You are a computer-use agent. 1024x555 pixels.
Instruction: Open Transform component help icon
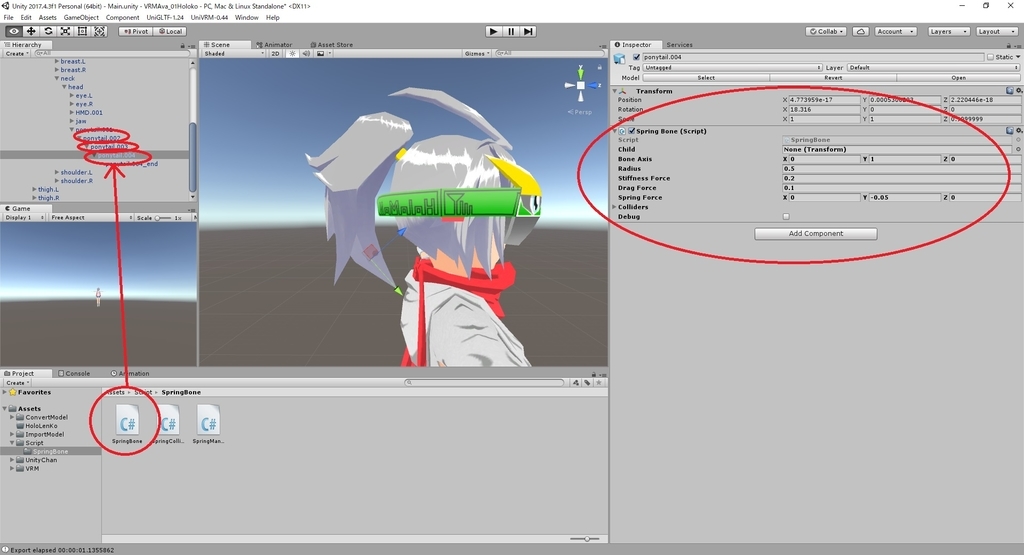pyautogui.click(x=1010, y=91)
